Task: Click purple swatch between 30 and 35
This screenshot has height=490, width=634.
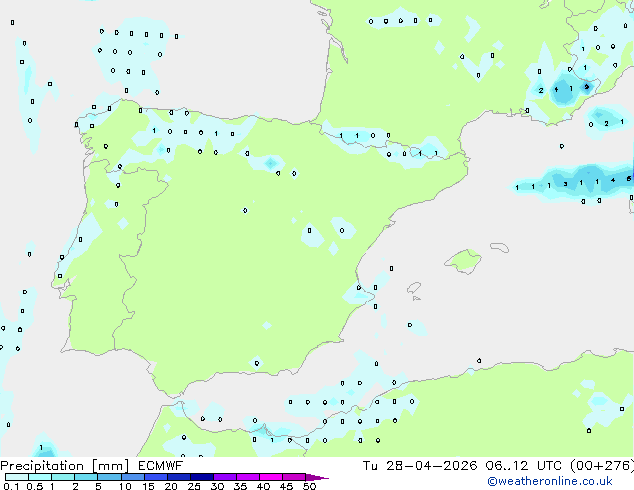Action: tap(225, 477)
